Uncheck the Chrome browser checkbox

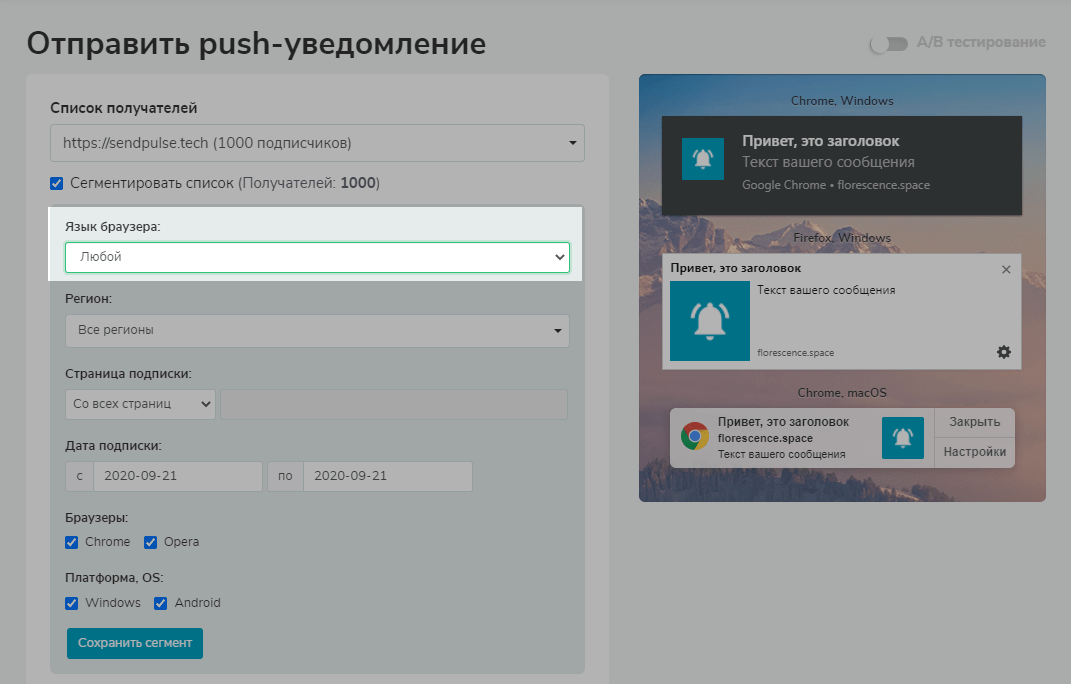tap(72, 542)
